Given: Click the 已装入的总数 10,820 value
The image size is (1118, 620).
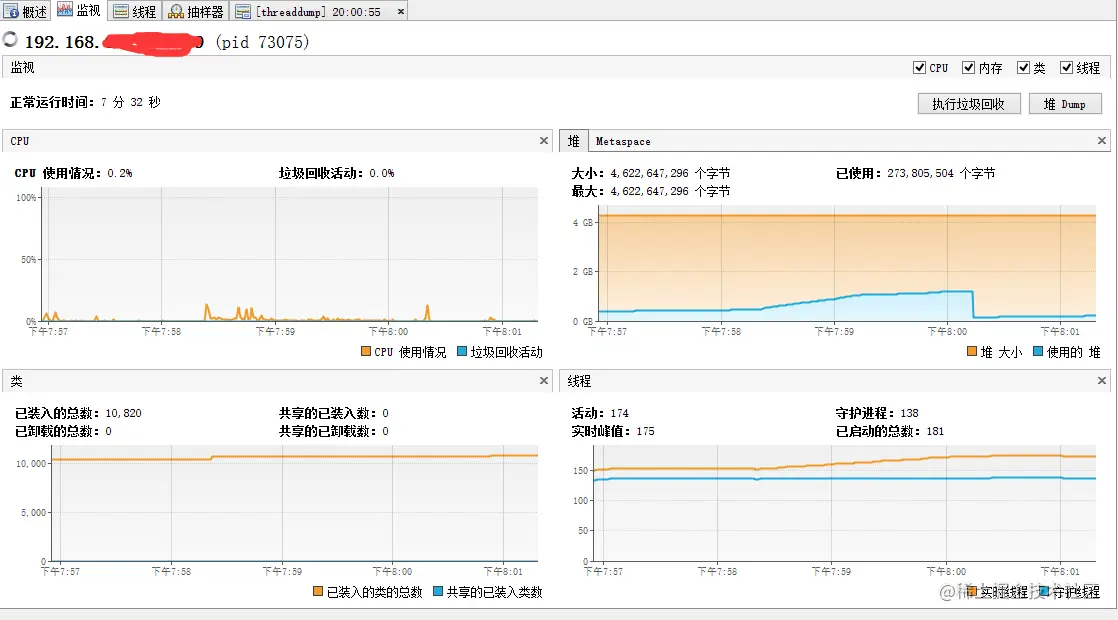Looking at the screenshot, I should tap(123, 413).
